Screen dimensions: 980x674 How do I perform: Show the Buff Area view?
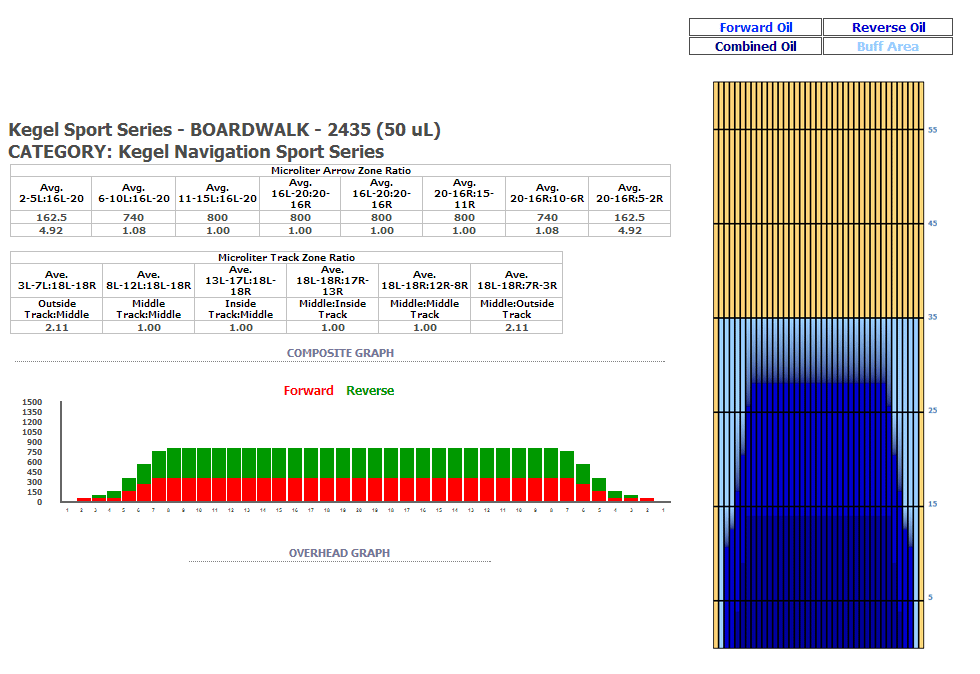tap(888, 47)
